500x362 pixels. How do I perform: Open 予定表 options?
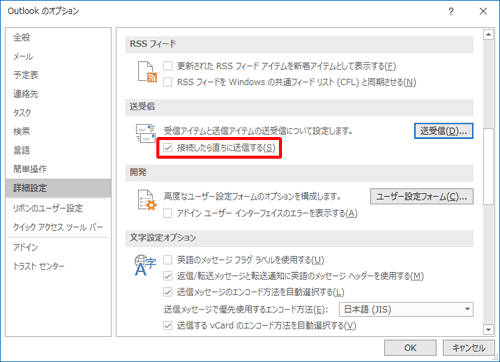[x=58, y=75]
